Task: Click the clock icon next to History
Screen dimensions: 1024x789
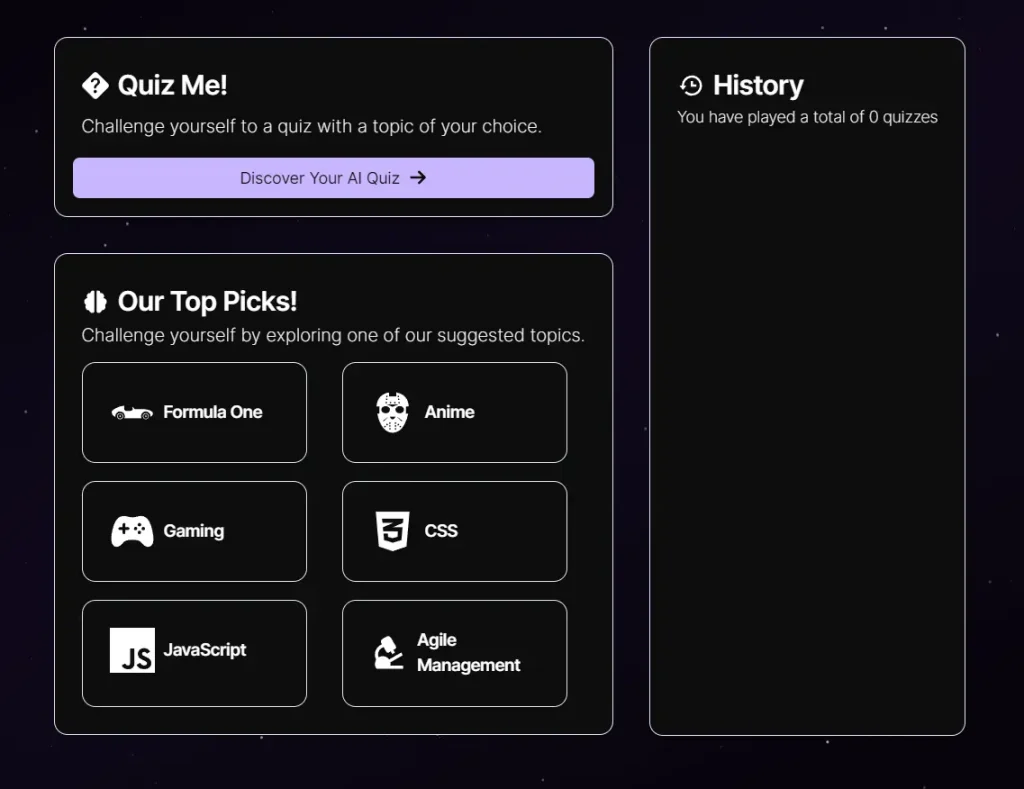Action: tap(691, 85)
